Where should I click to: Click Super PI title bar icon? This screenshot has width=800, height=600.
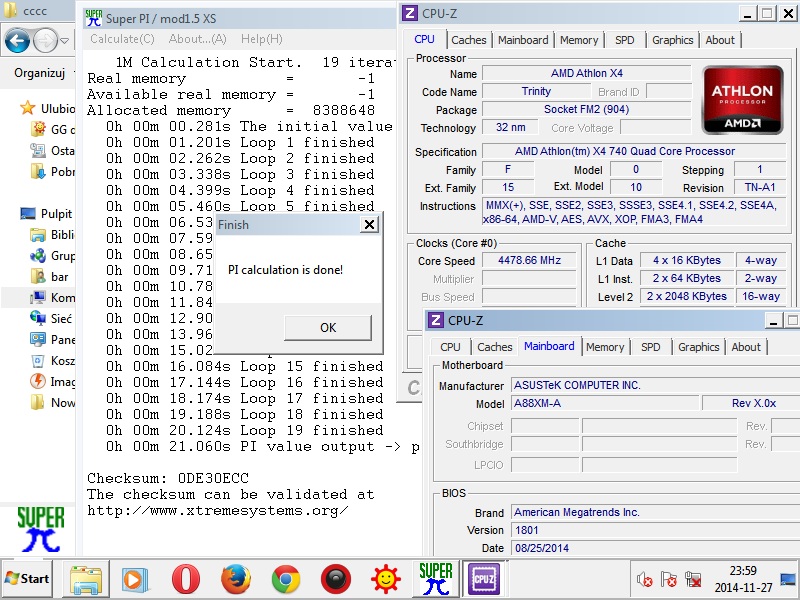coord(94,18)
